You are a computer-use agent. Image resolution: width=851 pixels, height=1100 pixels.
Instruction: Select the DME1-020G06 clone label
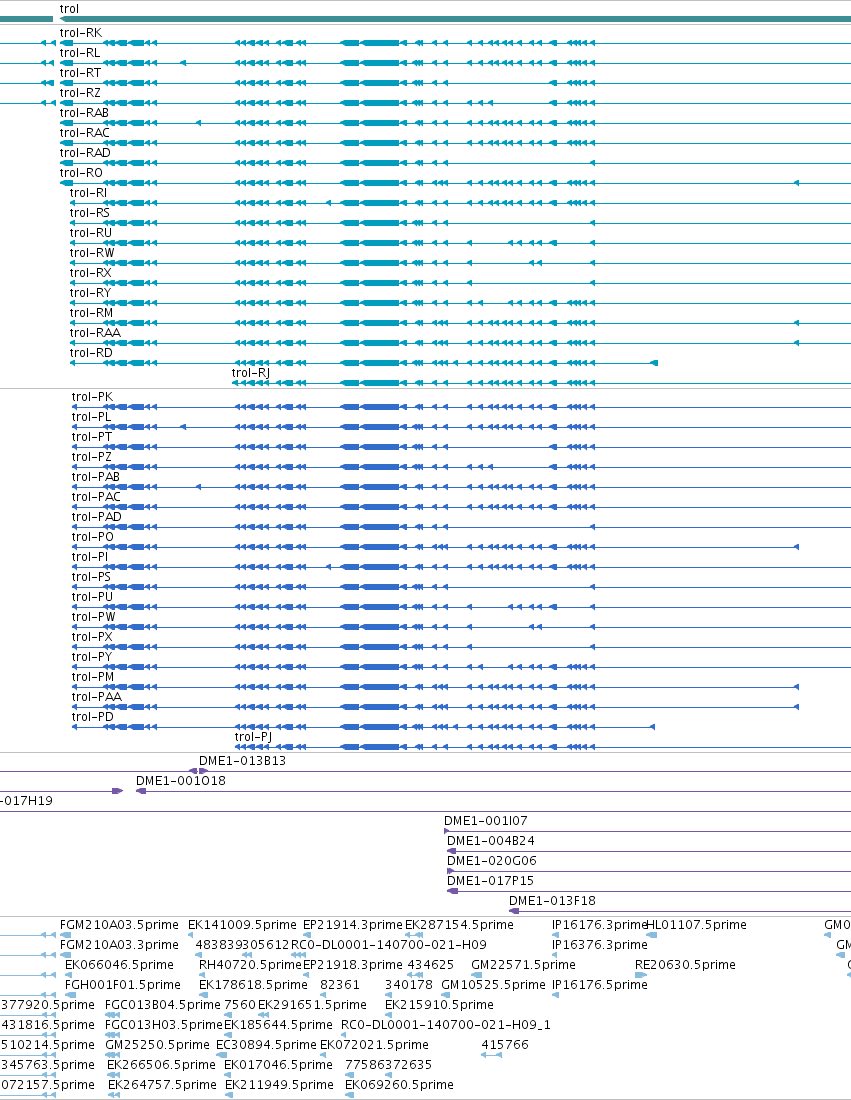click(492, 861)
